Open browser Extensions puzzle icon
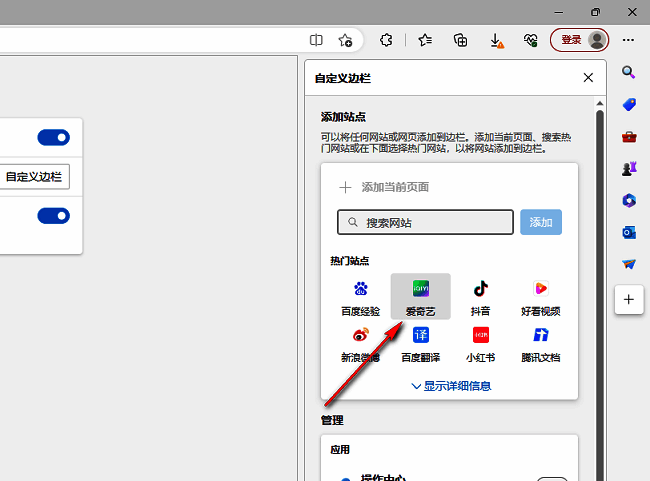This screenshot has width=650, height=481. [385, 40]
